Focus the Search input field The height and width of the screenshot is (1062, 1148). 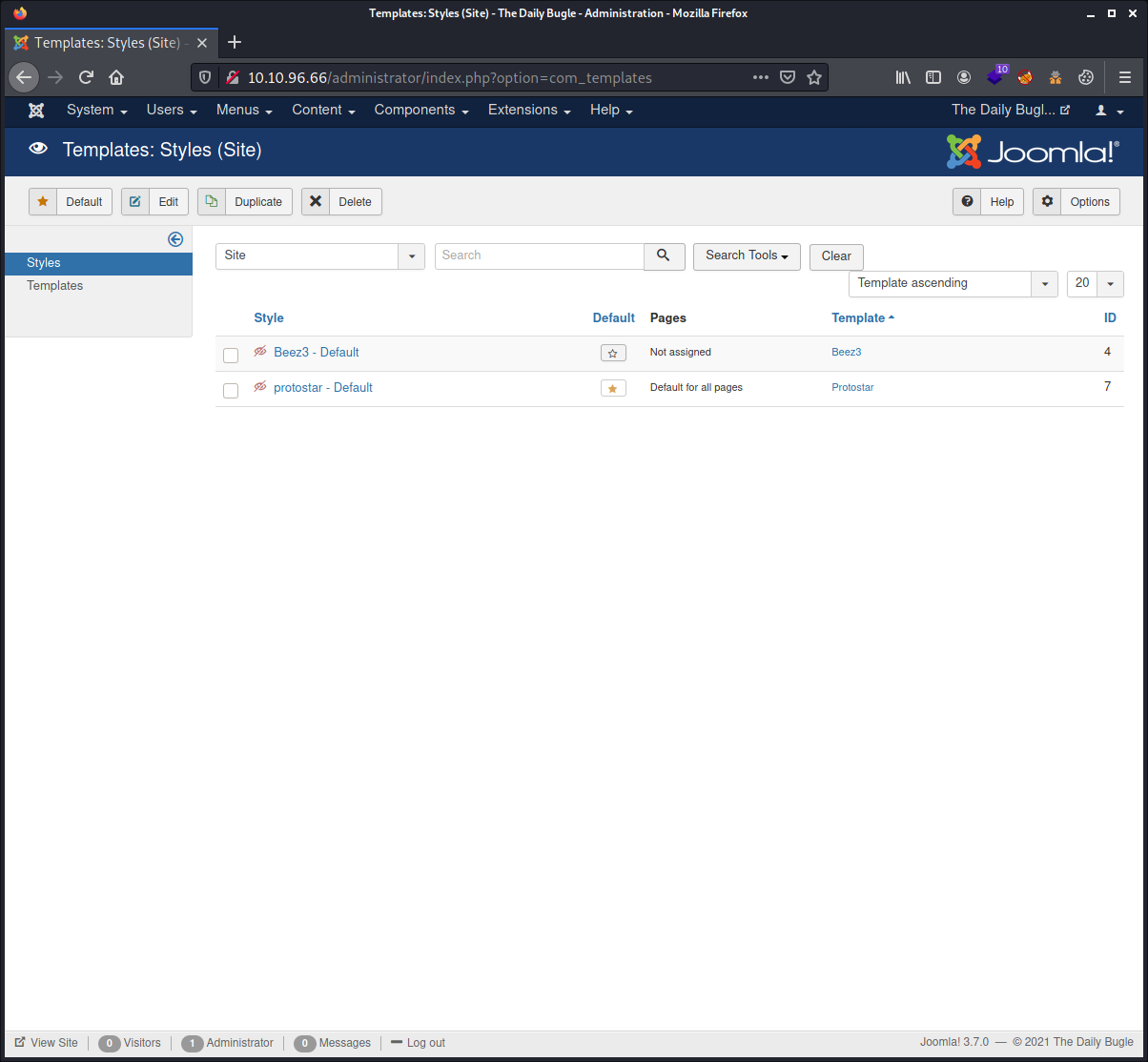[x=540, y=256]
